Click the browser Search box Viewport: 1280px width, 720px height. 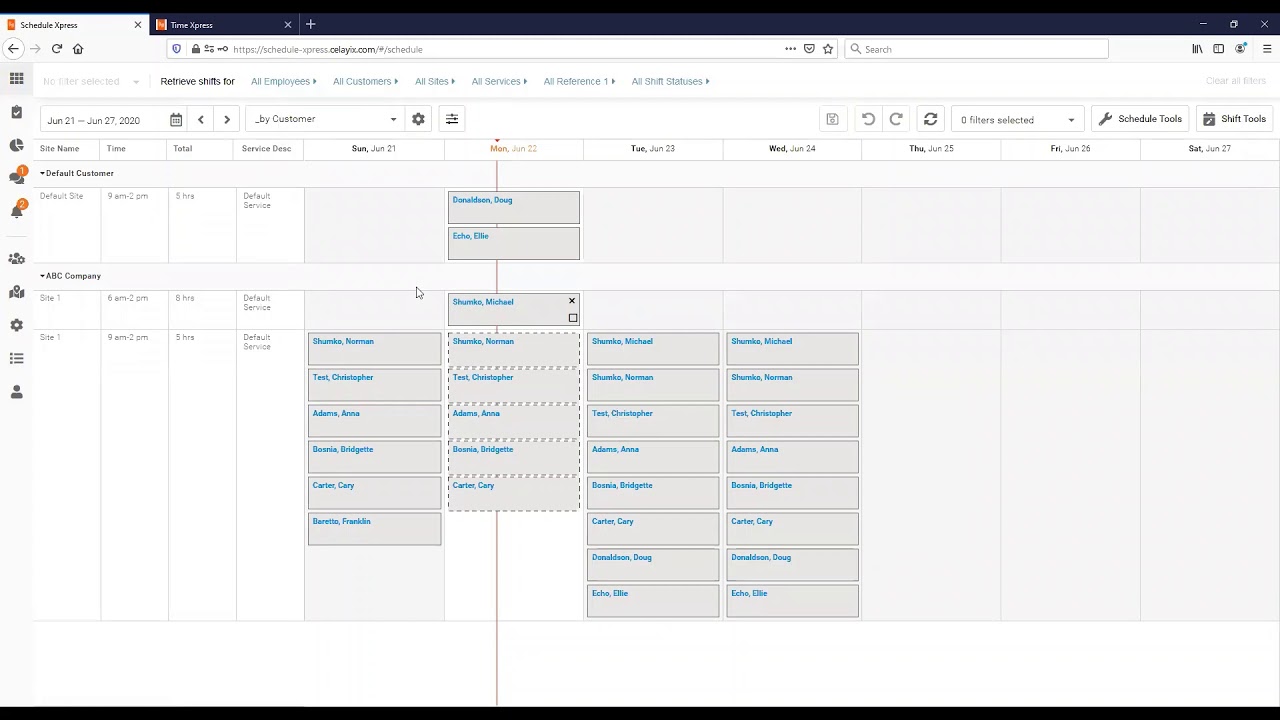coord(976,49)
